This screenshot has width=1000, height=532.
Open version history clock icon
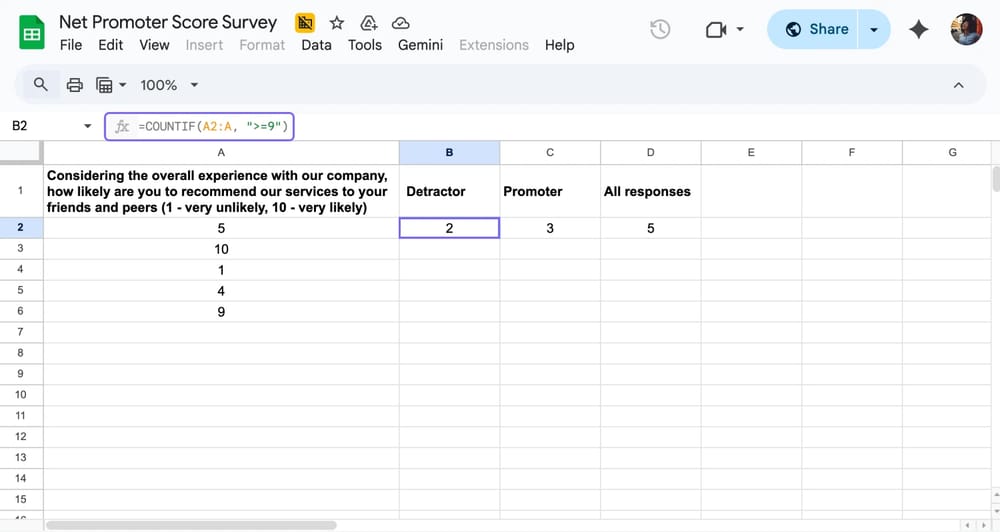660,29
